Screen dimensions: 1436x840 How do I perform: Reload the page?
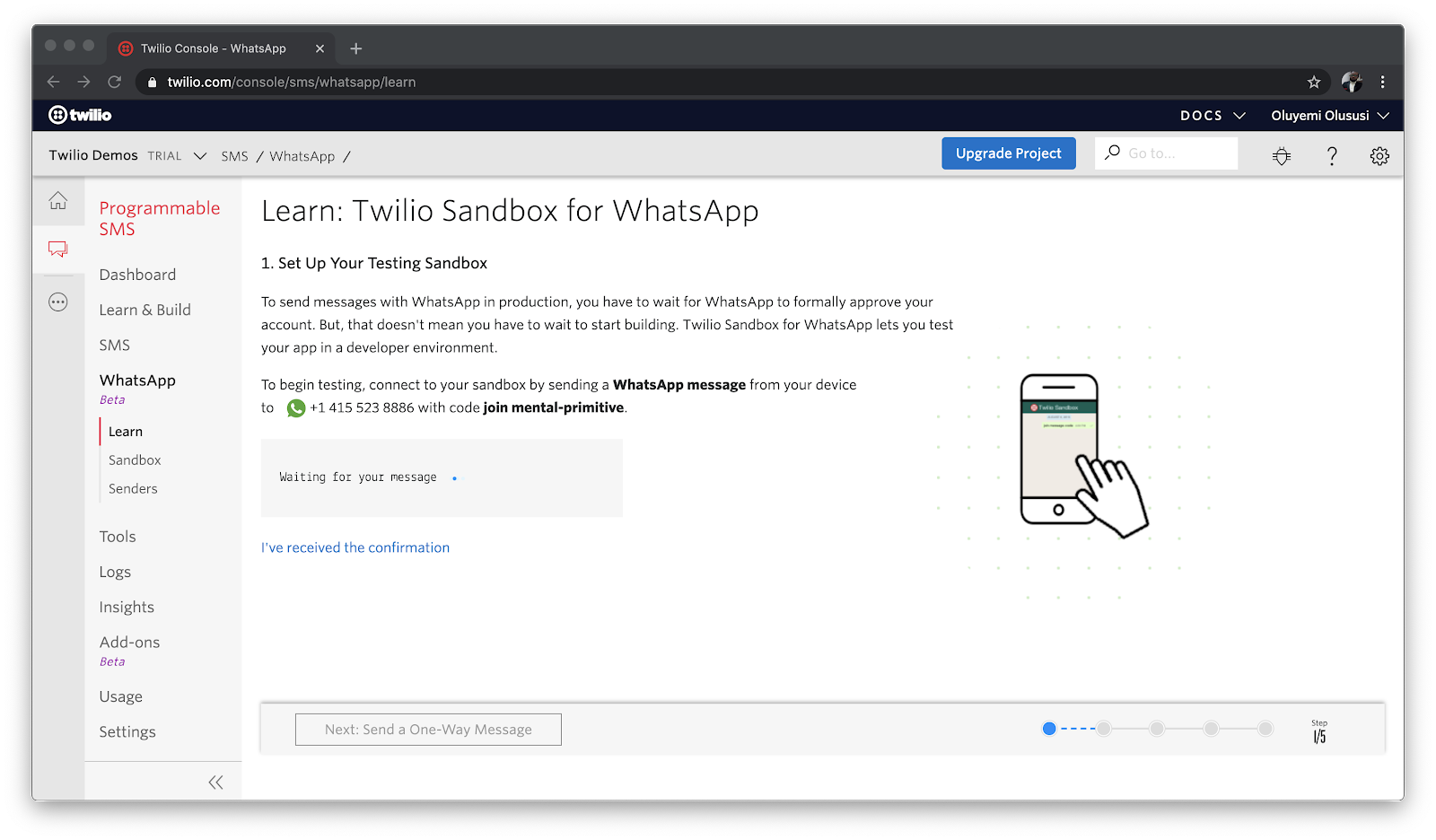tap(114, 82)
